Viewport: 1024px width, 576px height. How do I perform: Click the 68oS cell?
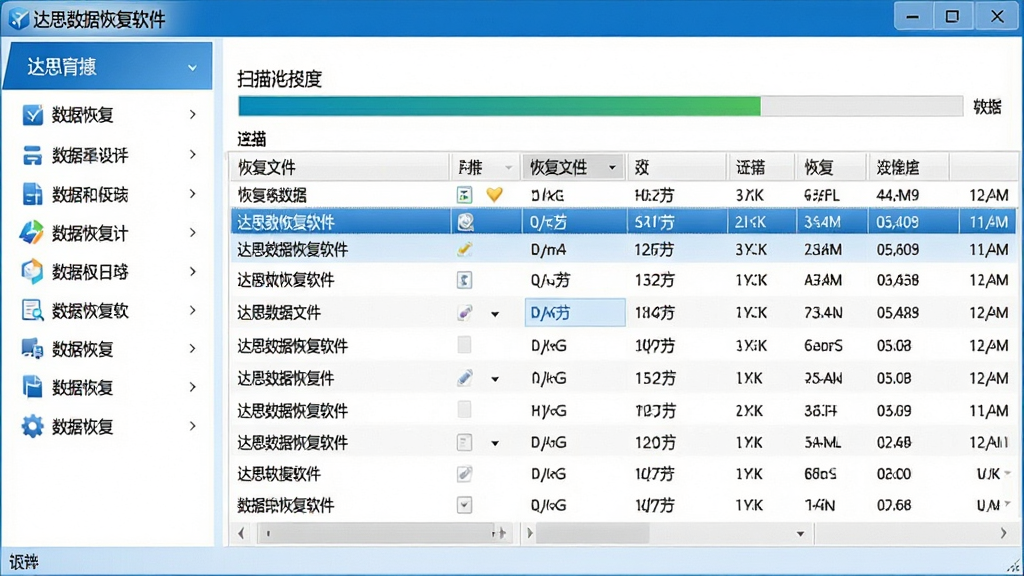[820, 474]
